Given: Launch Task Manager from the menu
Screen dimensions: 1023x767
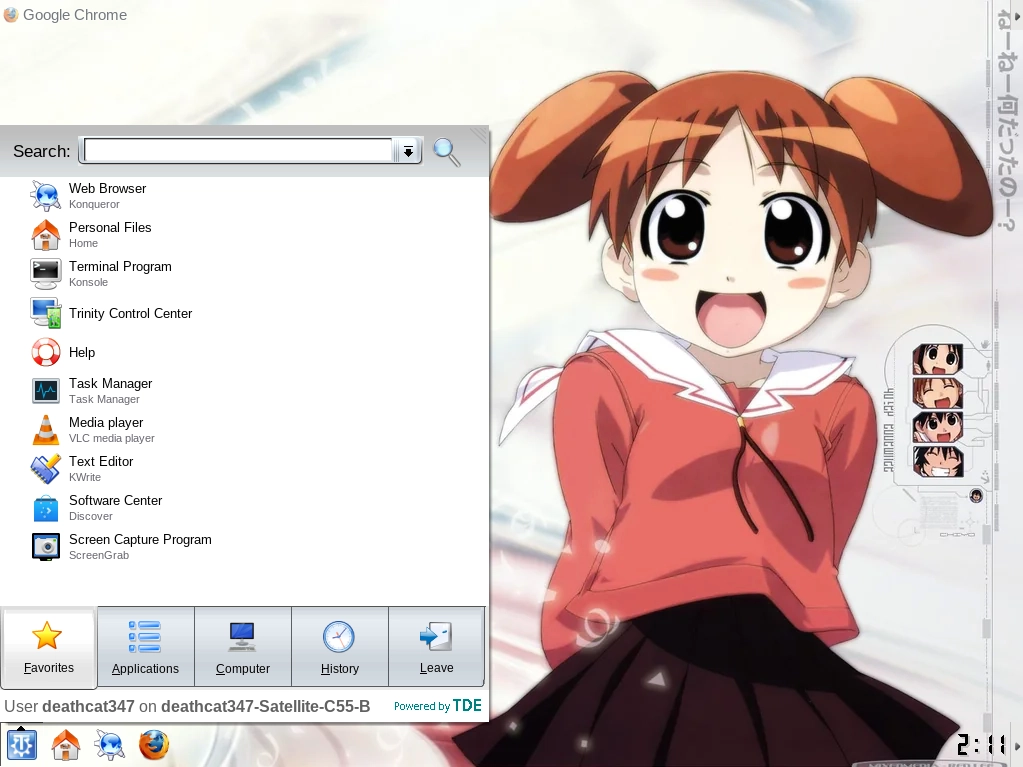Looking at the screenshot, I should click(x=245, y=391).
